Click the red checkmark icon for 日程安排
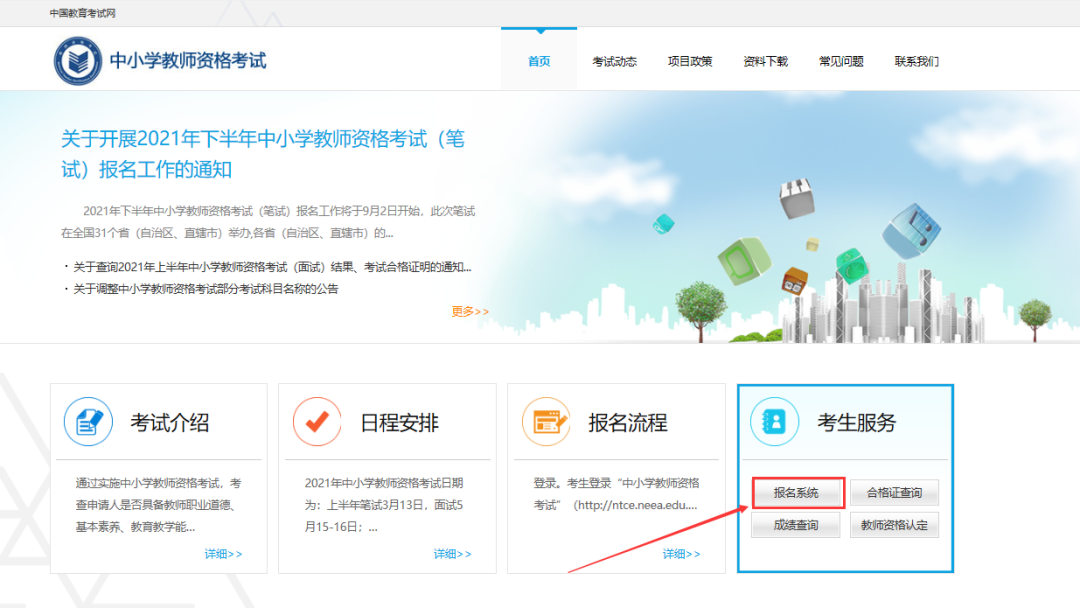The width and height of the screenshot is (1080, 608). click(x=317, y=421)
